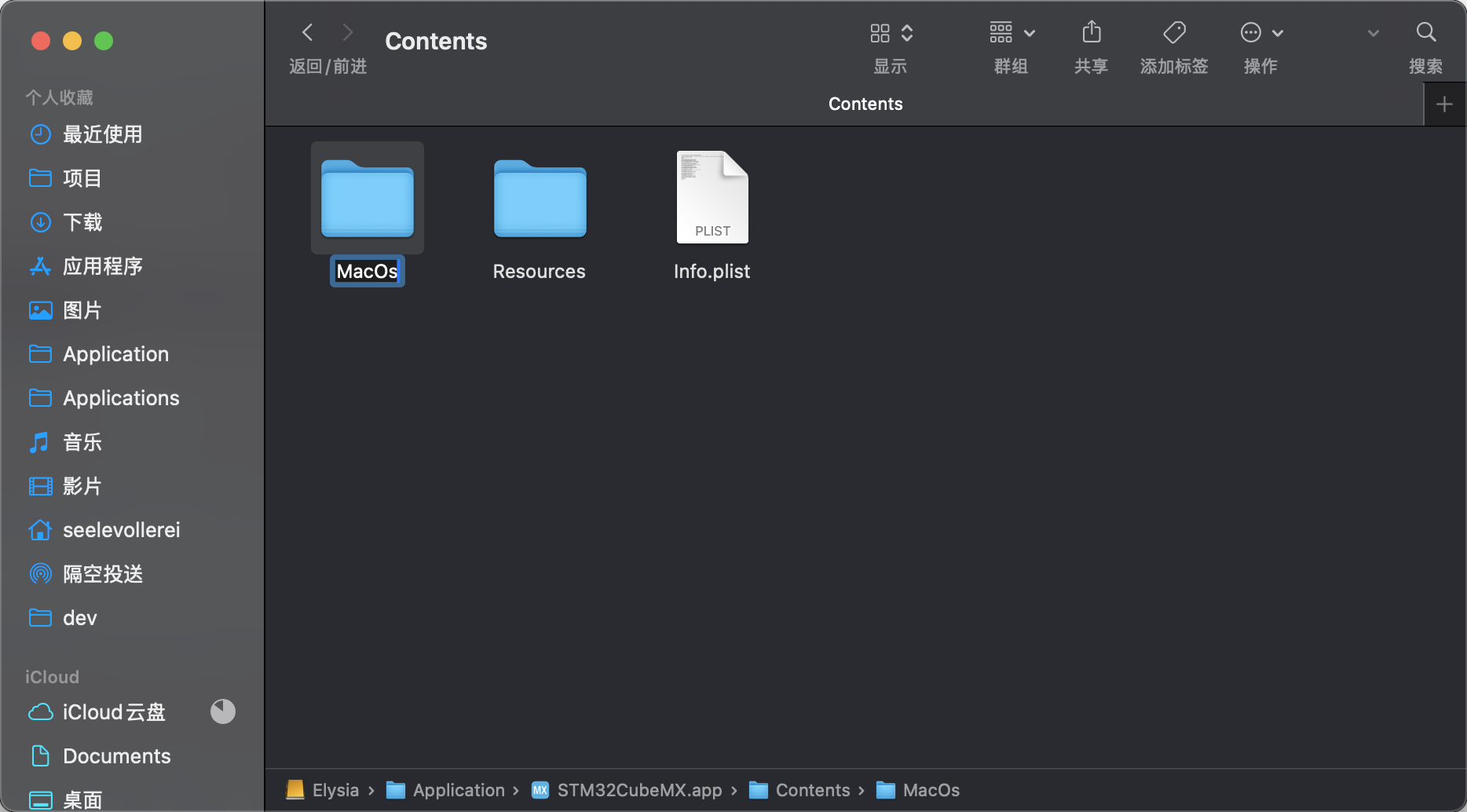Viewport: 1467px width, 812px height.
Task: Add a new Finder tab
Action: pyautogui.click(x=1443, y=104)
